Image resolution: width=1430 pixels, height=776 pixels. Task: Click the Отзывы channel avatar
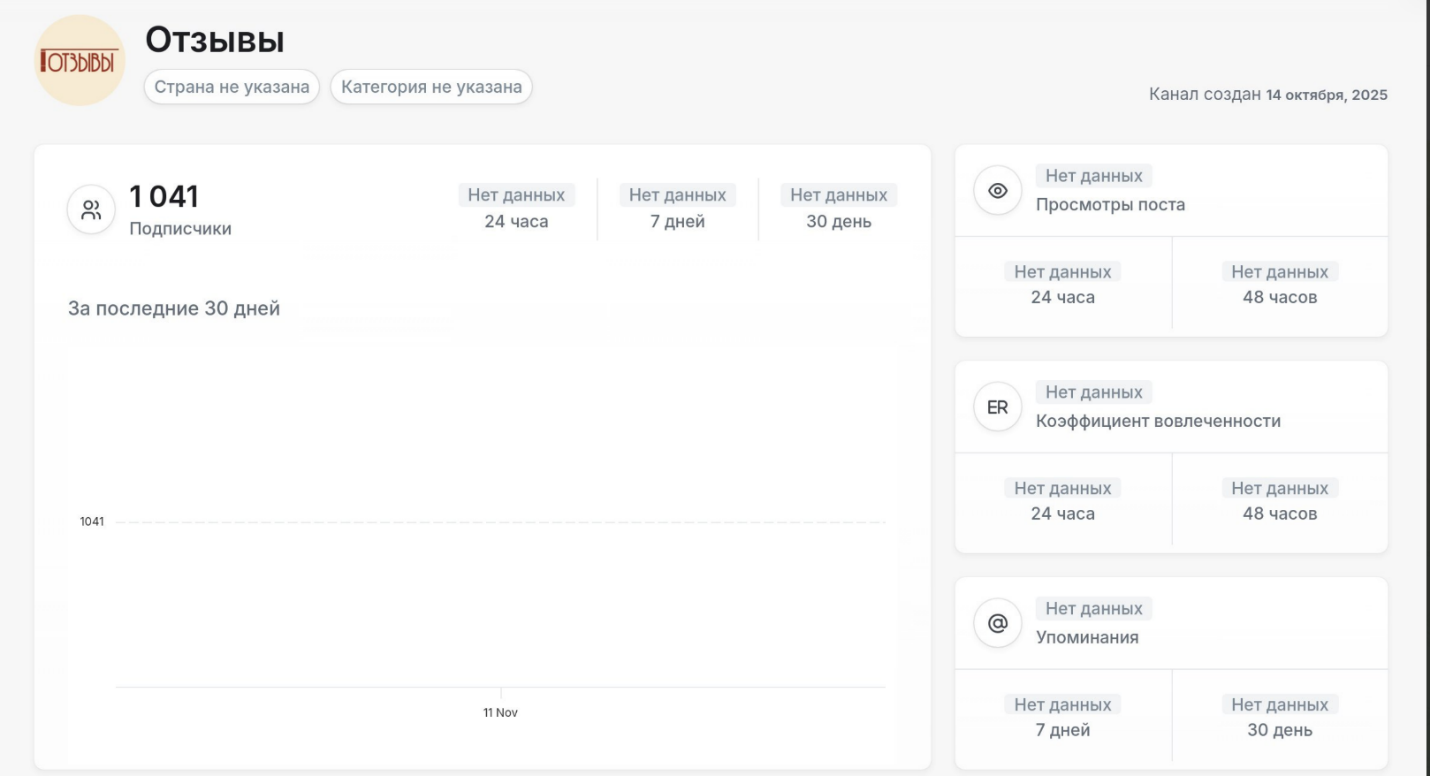[80, 60]
